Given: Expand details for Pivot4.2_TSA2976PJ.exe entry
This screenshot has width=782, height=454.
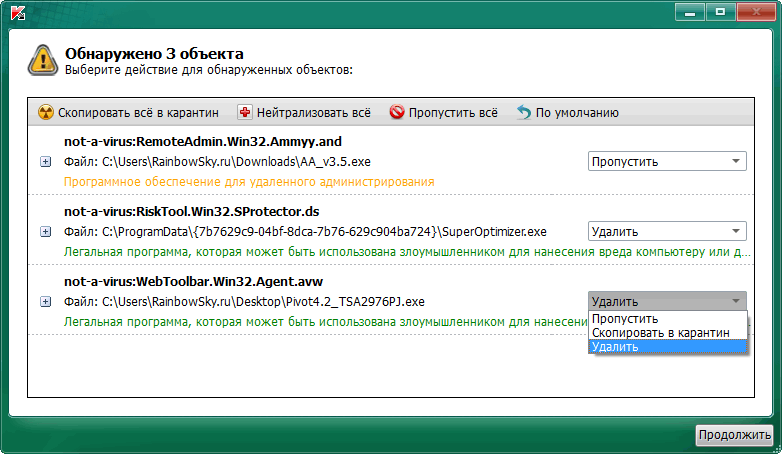Looking at the screenshot, I should [x=45, y=301].
